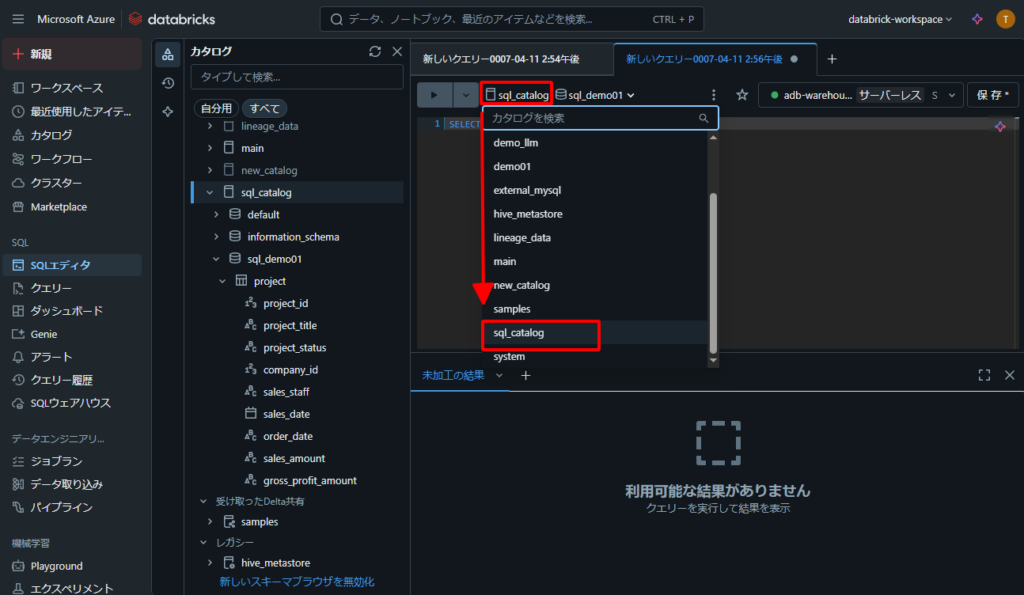Screen dimensions: 1024x595
Task: Maximize the results pane
Action: tap(984, 375)
